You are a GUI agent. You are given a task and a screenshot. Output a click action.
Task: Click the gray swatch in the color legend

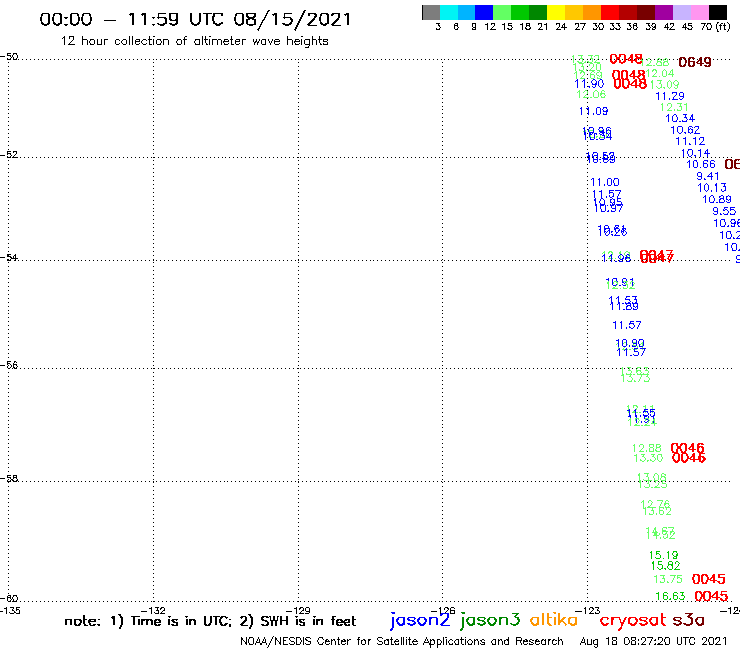click(x=431, y=12)
